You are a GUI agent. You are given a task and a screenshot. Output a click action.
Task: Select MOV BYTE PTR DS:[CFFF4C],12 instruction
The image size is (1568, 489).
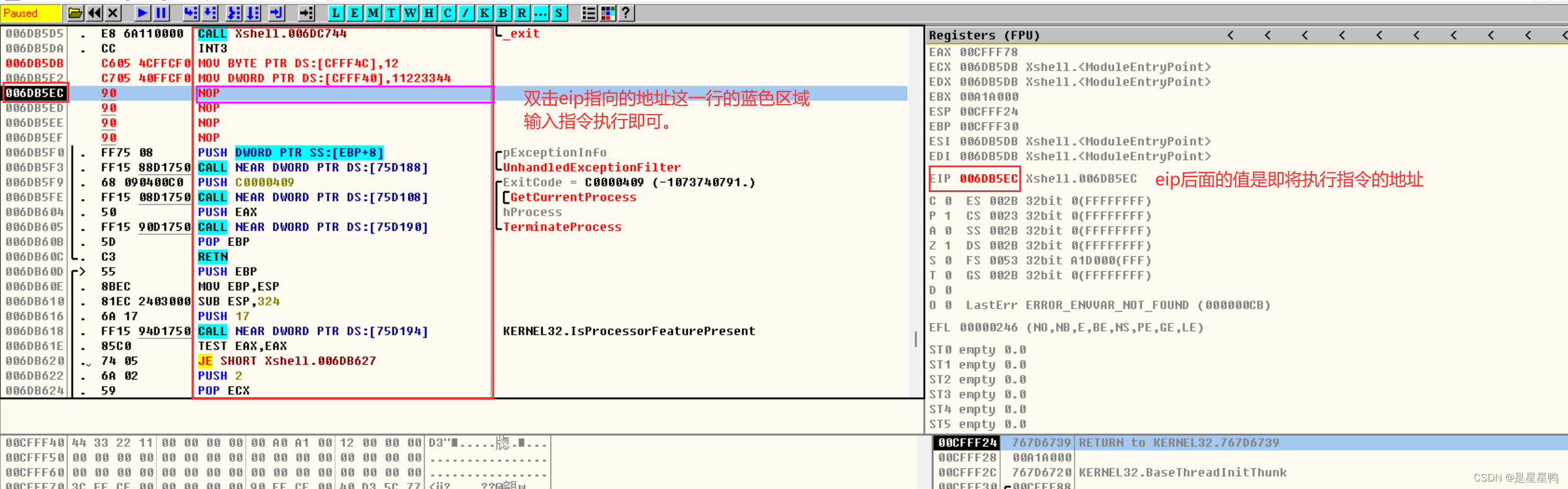point(298,63)
